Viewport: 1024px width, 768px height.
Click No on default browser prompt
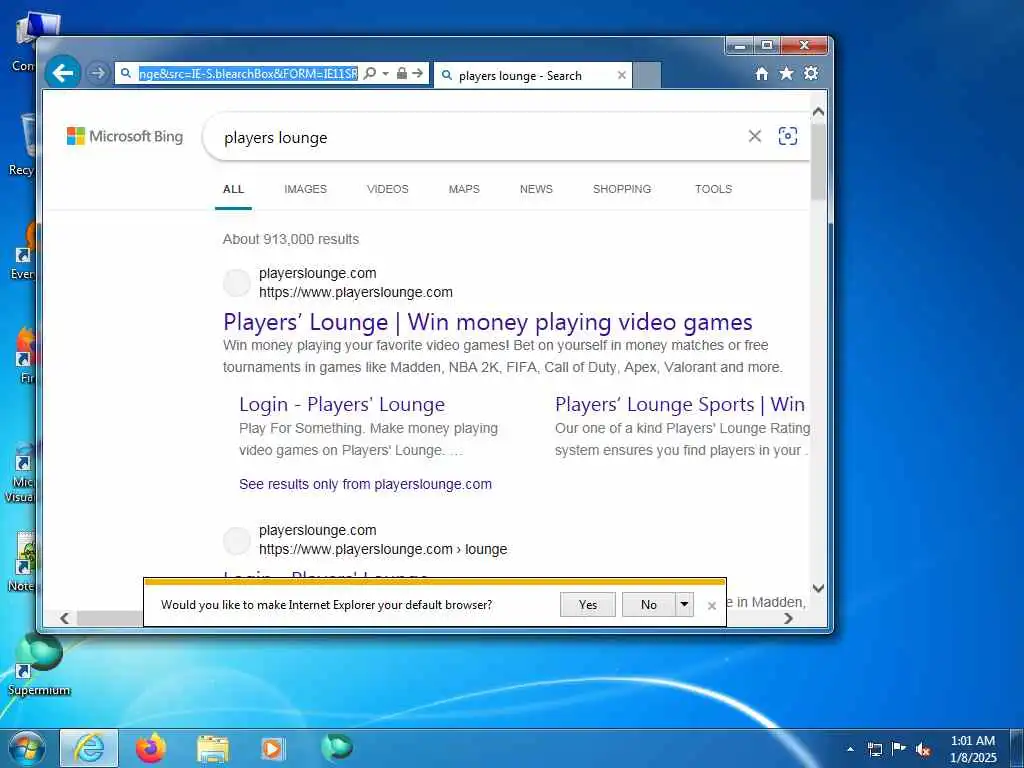[x=648, y=605]
